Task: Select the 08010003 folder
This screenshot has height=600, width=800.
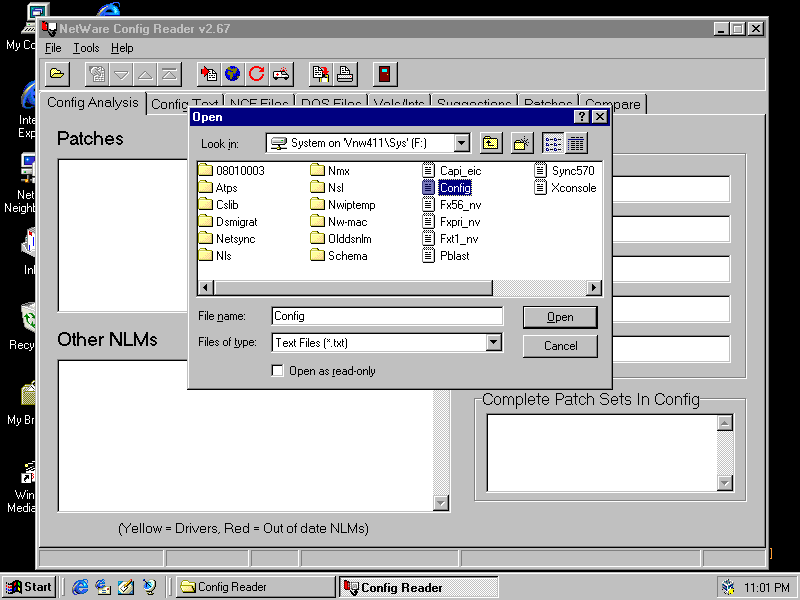Action: [232, 171]
